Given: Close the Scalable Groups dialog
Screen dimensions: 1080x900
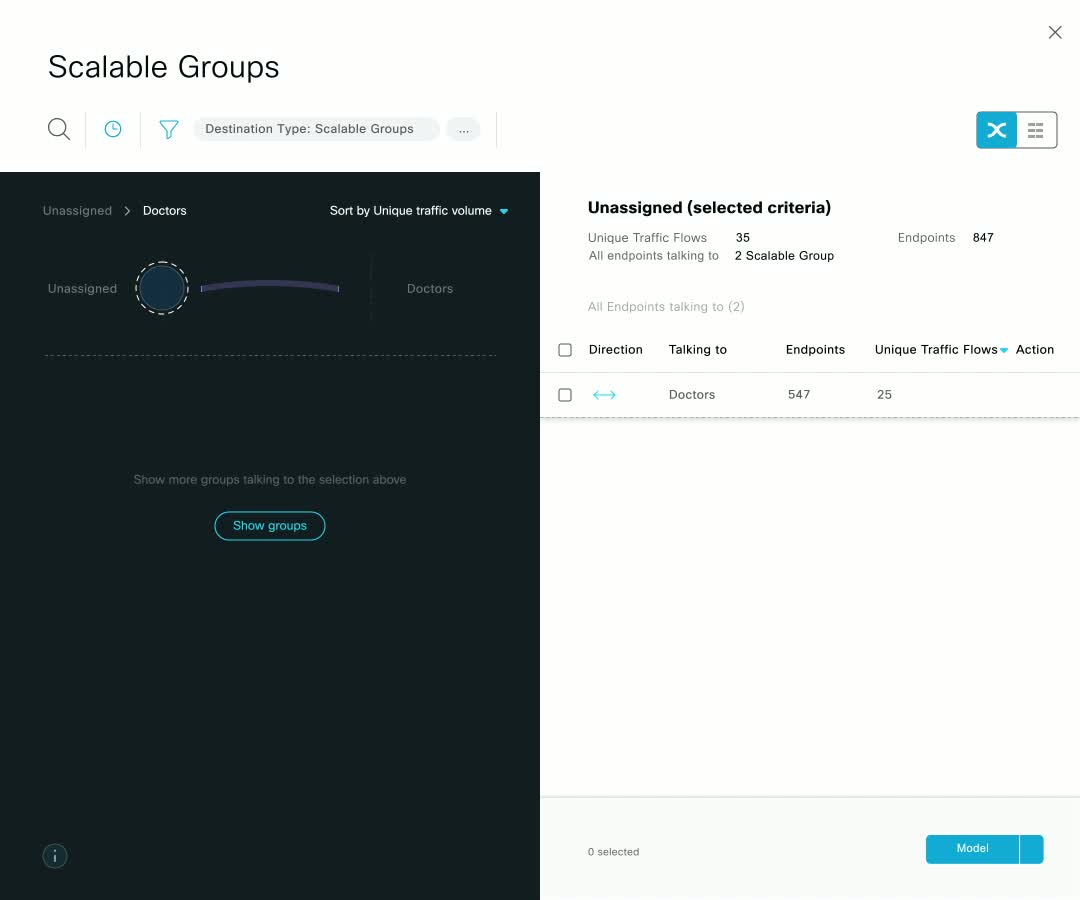Looking at the screenshot, I should [x=1055, y=32].
